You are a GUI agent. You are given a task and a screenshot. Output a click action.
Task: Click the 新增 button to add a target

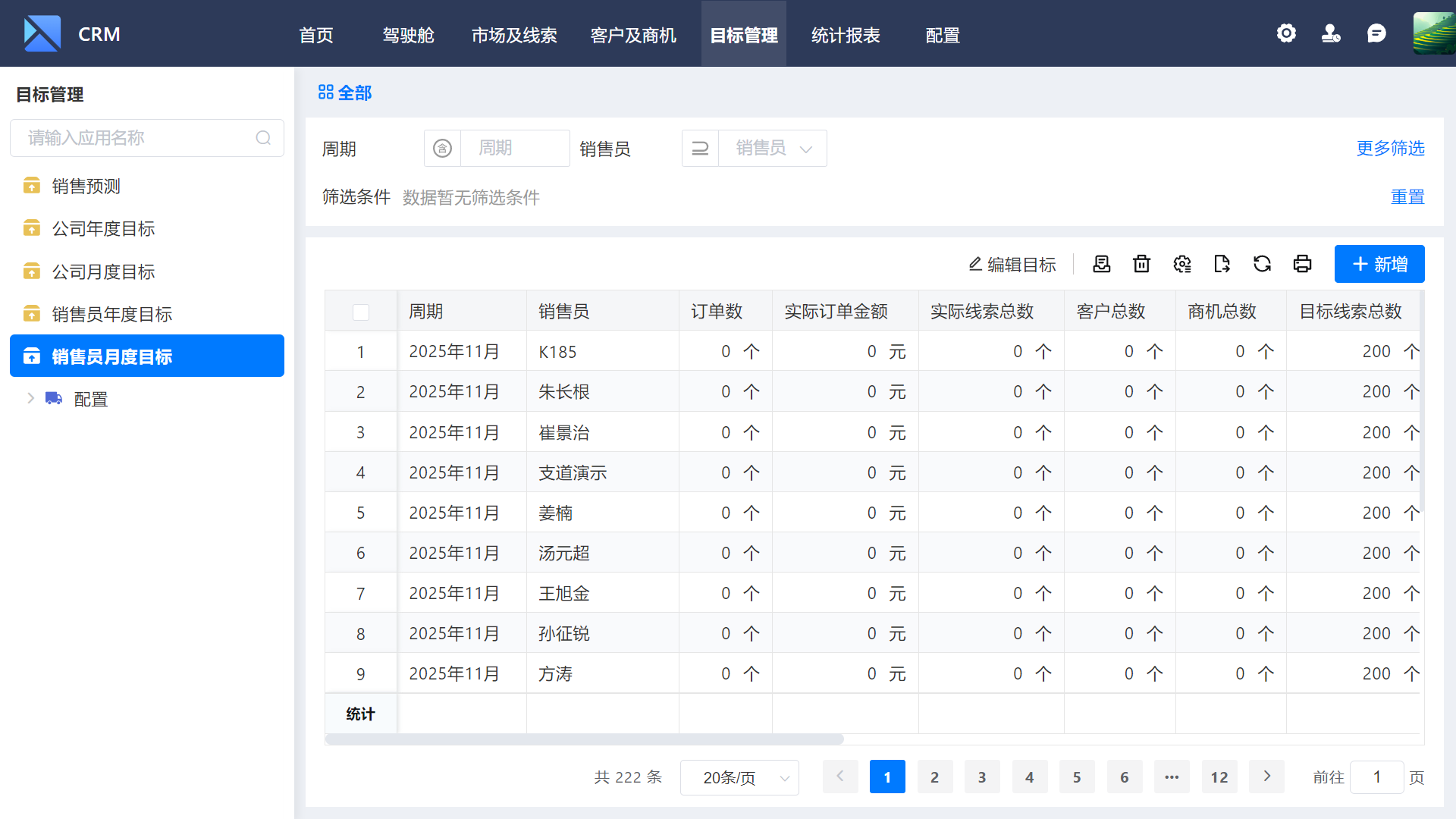click(x=1379, y=264)
